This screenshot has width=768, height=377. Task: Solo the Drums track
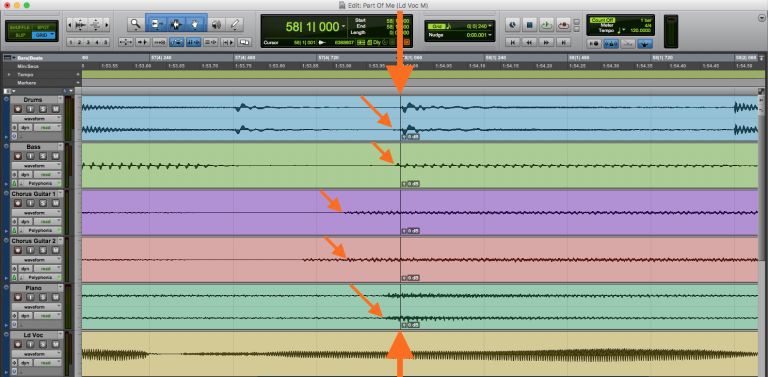(43, 109)
